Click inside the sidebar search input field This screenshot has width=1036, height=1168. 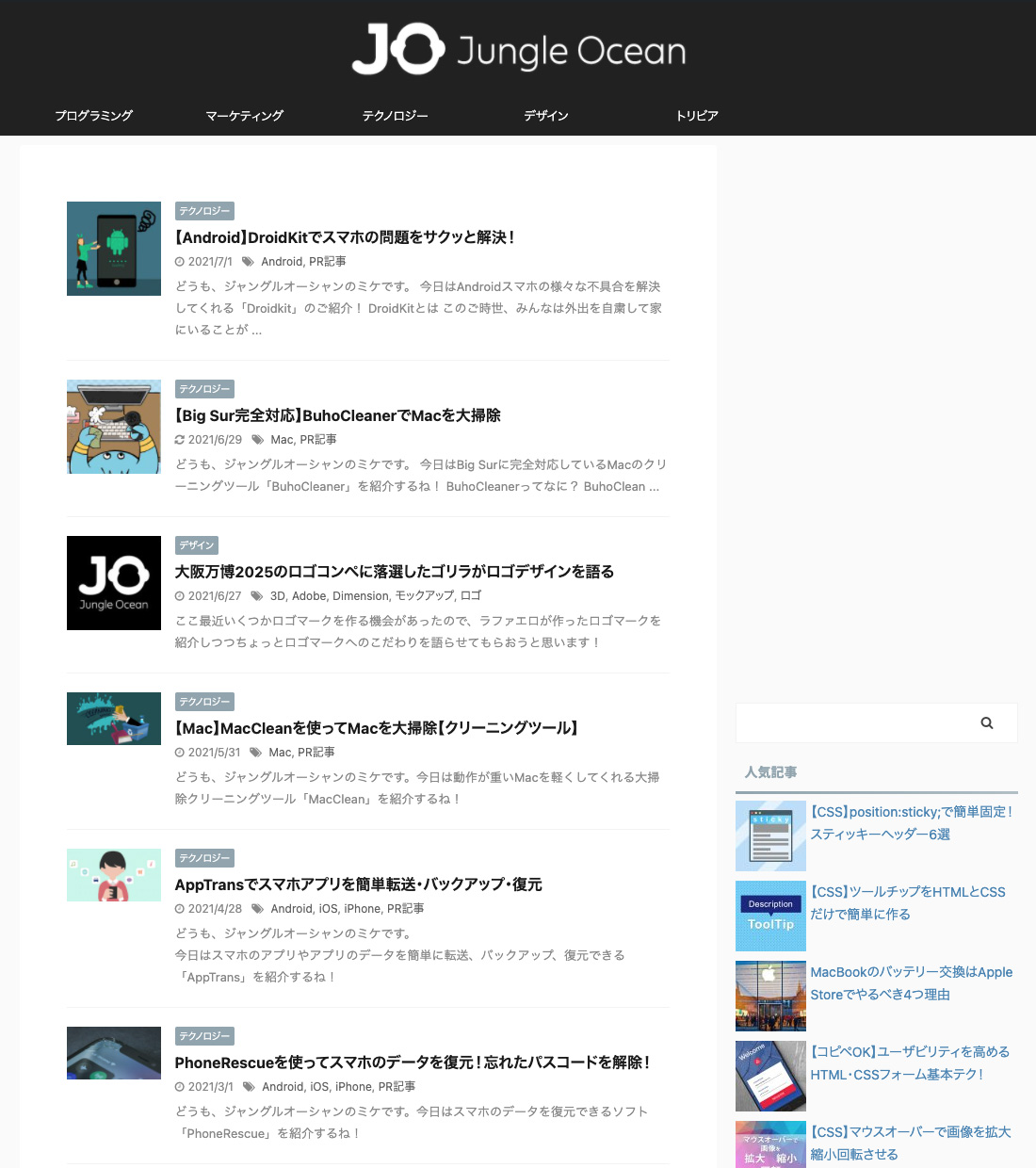pos(848,723)
